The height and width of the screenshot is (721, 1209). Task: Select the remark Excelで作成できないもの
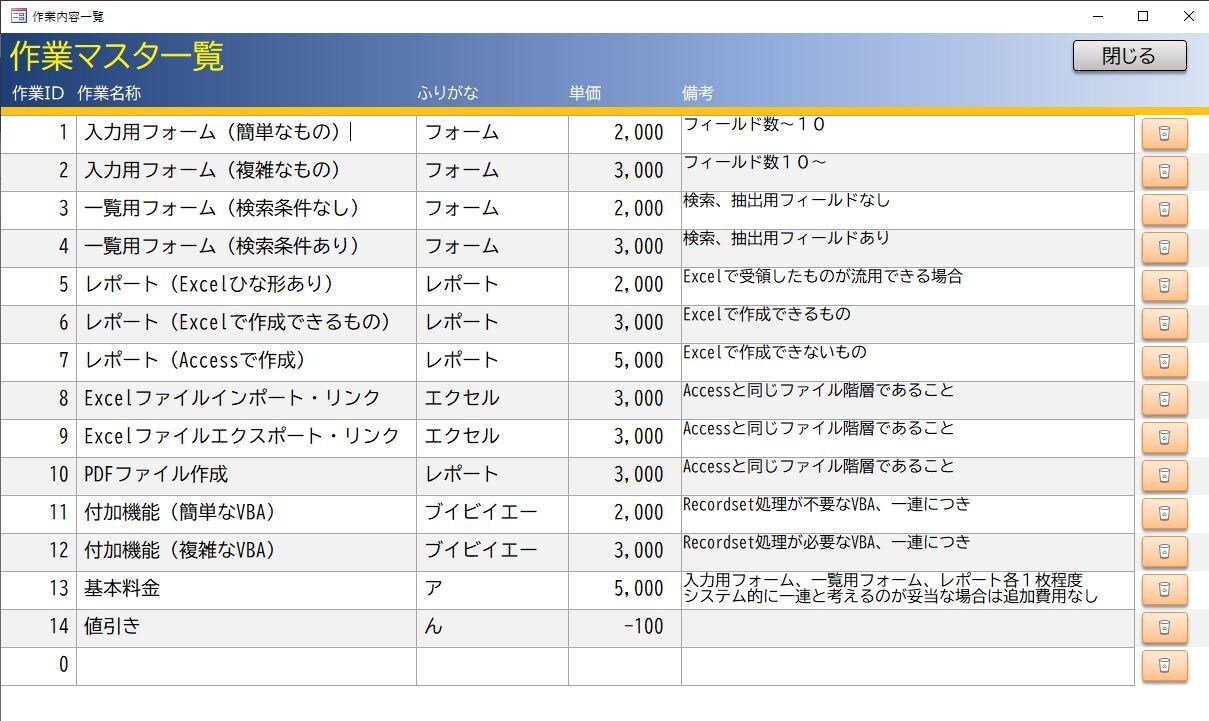pos(907,362)
